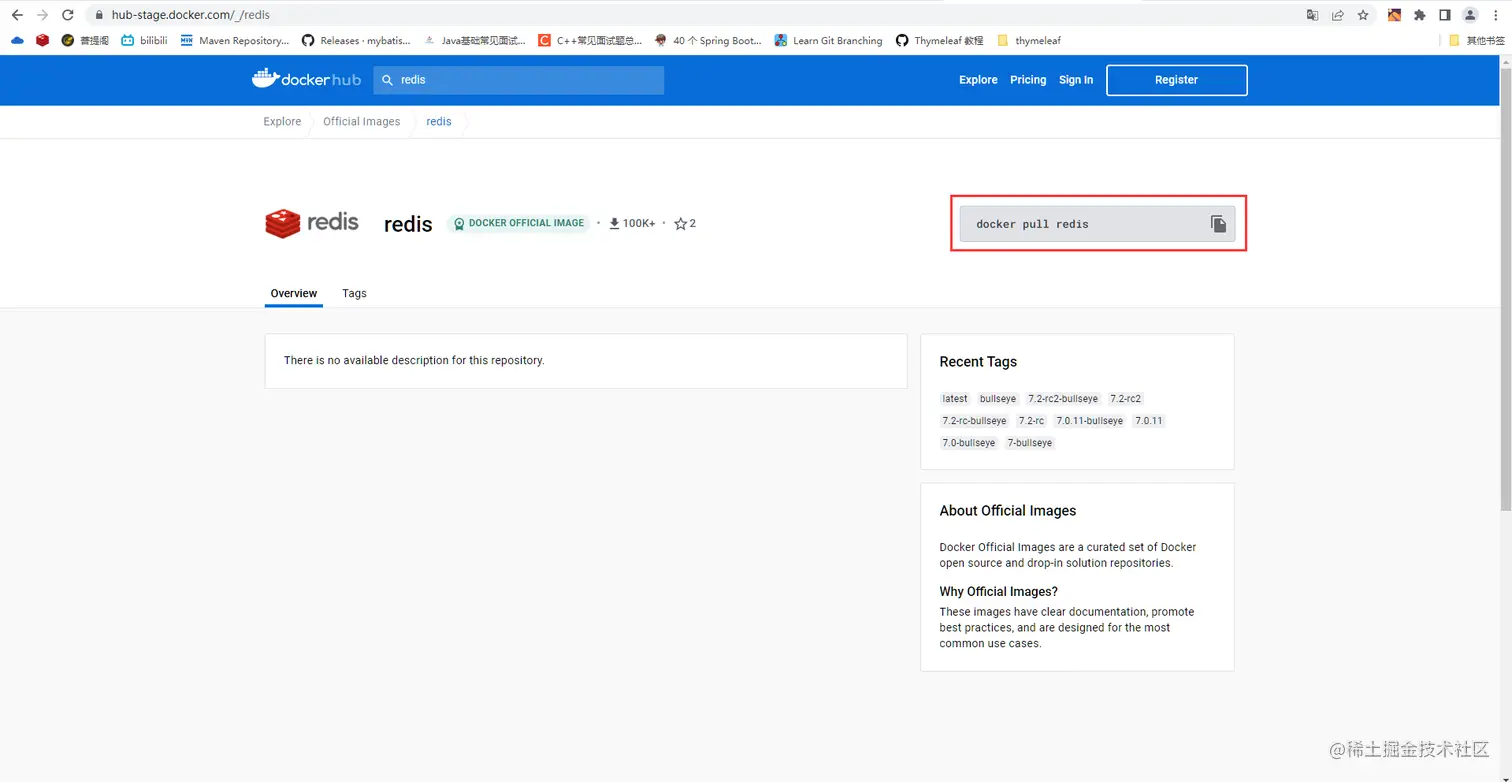1512x782 pixels.
Task: Click the About Official Images heading
Action: [1008, 511]
